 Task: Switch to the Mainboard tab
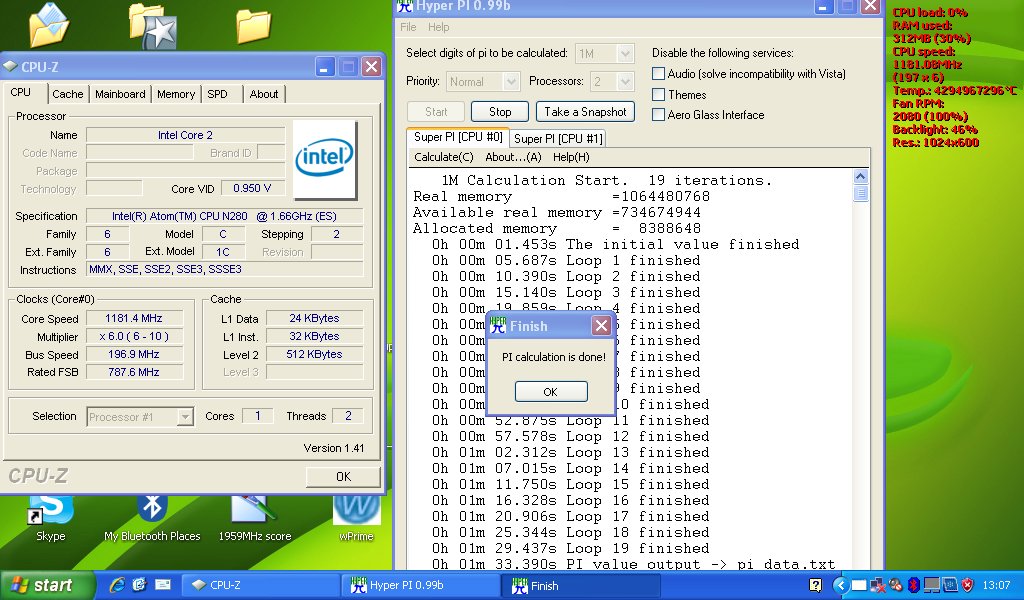click(120, 94)
